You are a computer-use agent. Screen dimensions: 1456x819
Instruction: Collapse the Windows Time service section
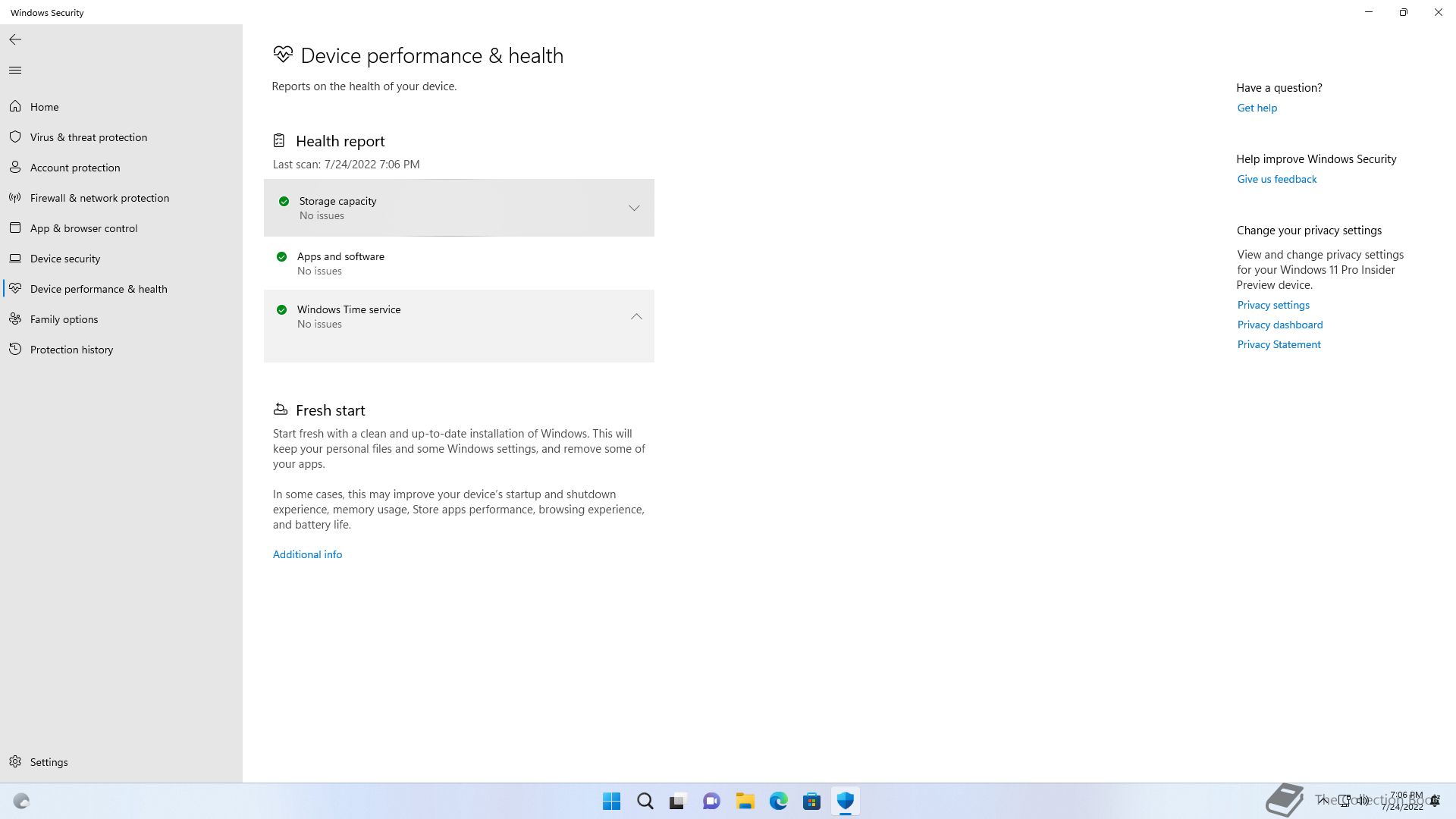click(636, 316)
